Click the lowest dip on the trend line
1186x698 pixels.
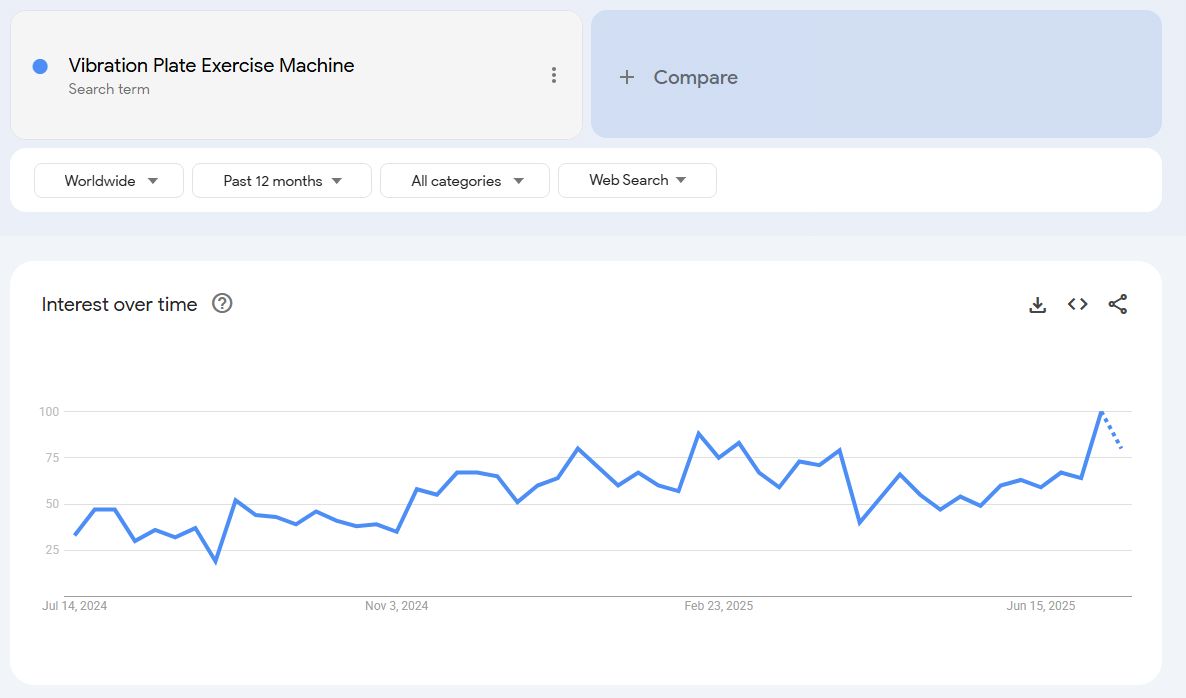(x=215, y=561)
